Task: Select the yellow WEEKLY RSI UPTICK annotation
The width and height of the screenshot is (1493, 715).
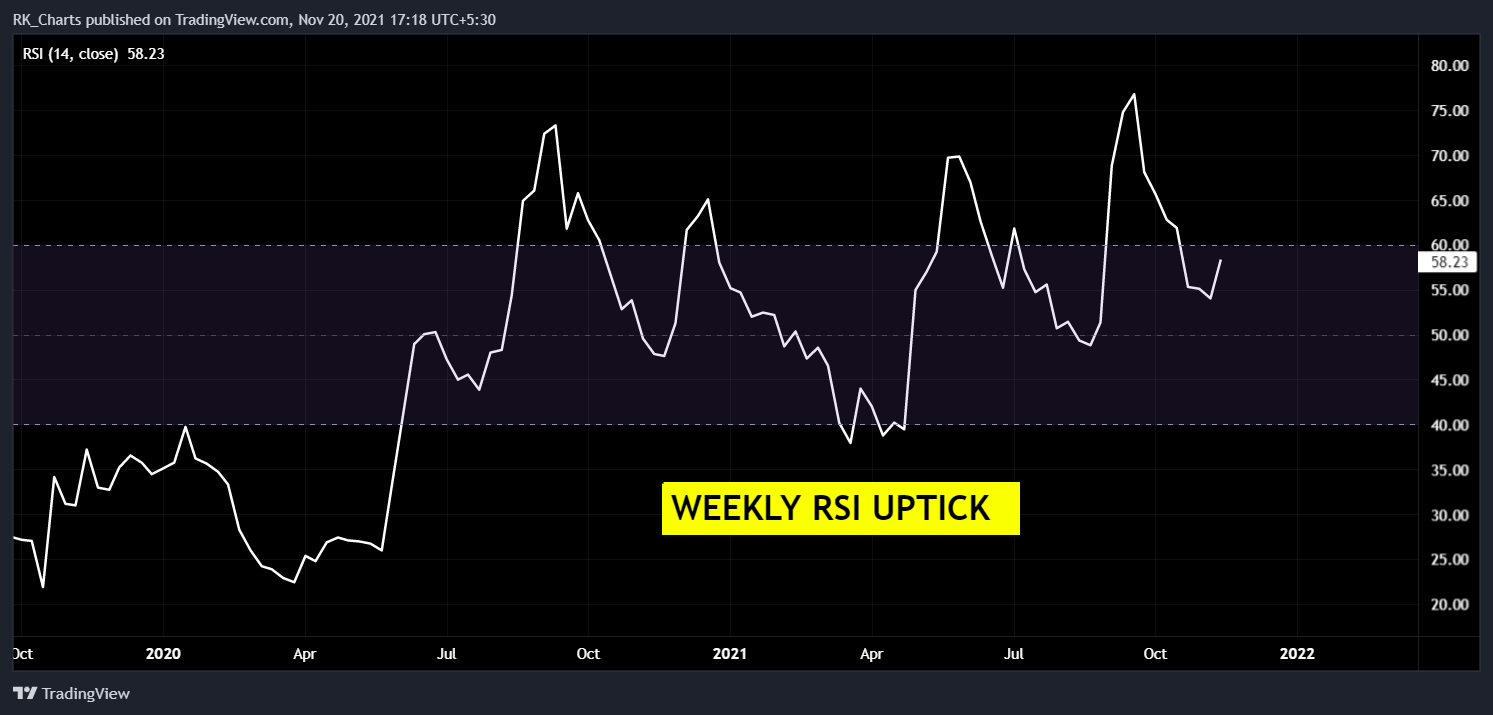Action: (x=840, y=508)
